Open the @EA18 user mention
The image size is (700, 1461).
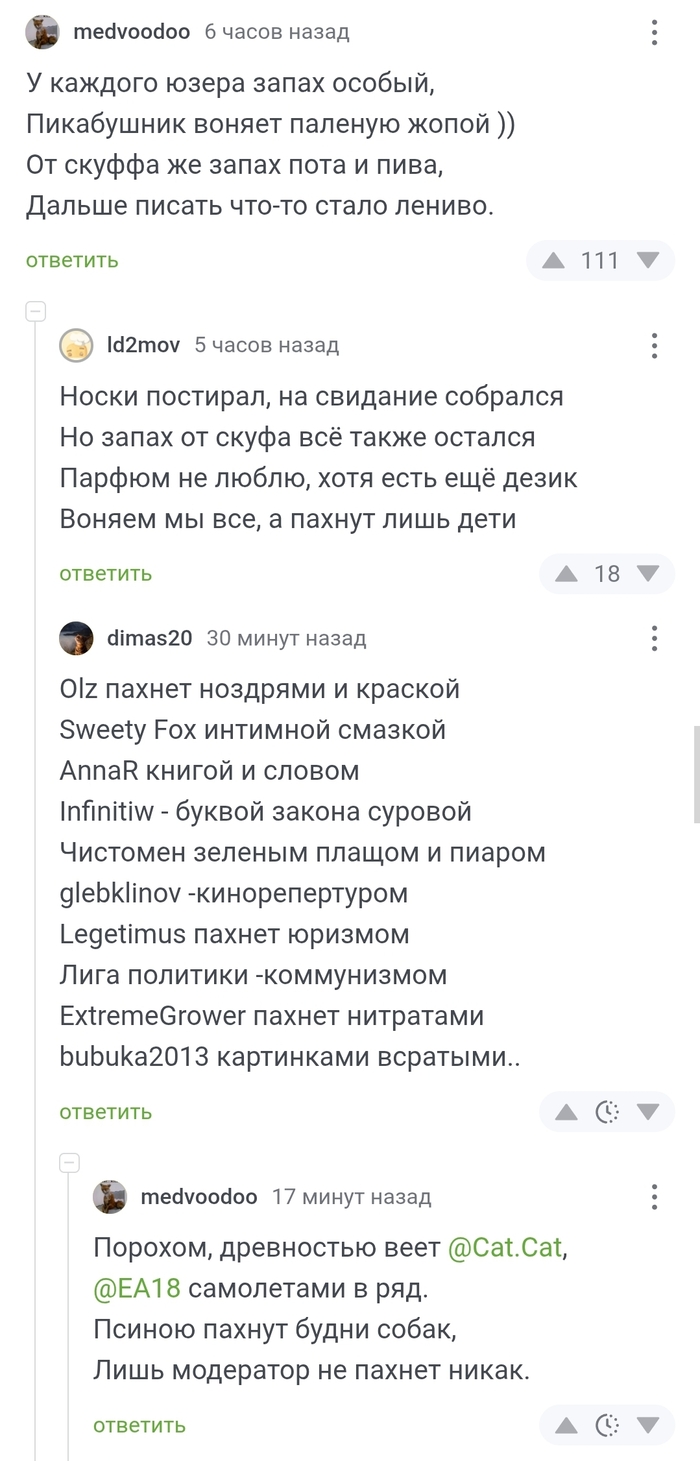pos(137,1289)
